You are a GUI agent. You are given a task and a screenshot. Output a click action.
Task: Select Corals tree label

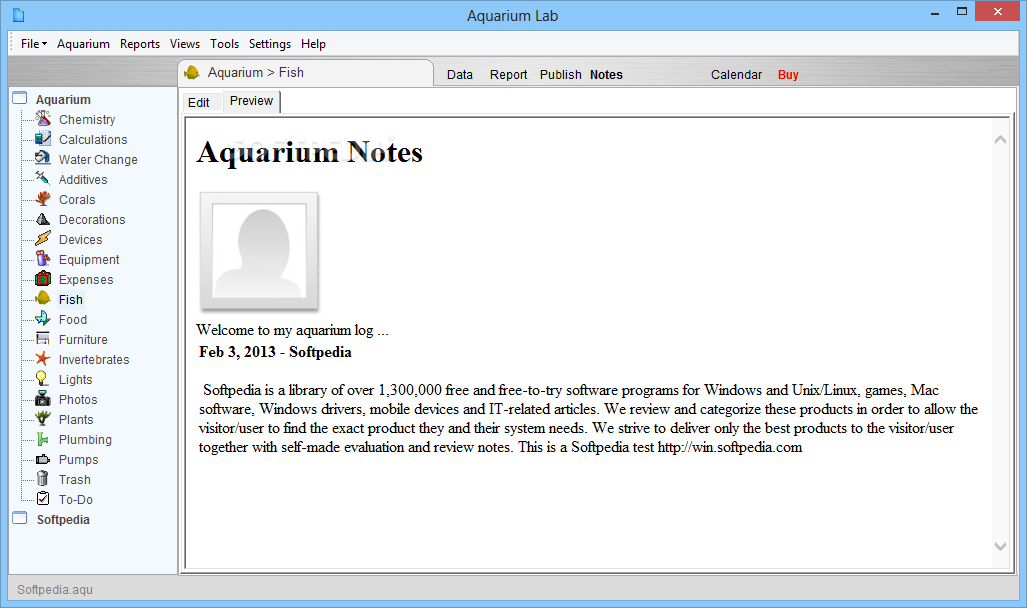point(77,200)
